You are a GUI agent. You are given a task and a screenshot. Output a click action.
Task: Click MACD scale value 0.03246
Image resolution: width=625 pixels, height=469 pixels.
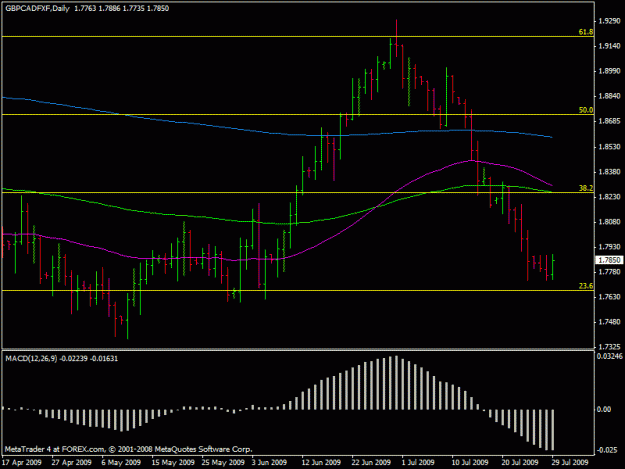[609, 356]
